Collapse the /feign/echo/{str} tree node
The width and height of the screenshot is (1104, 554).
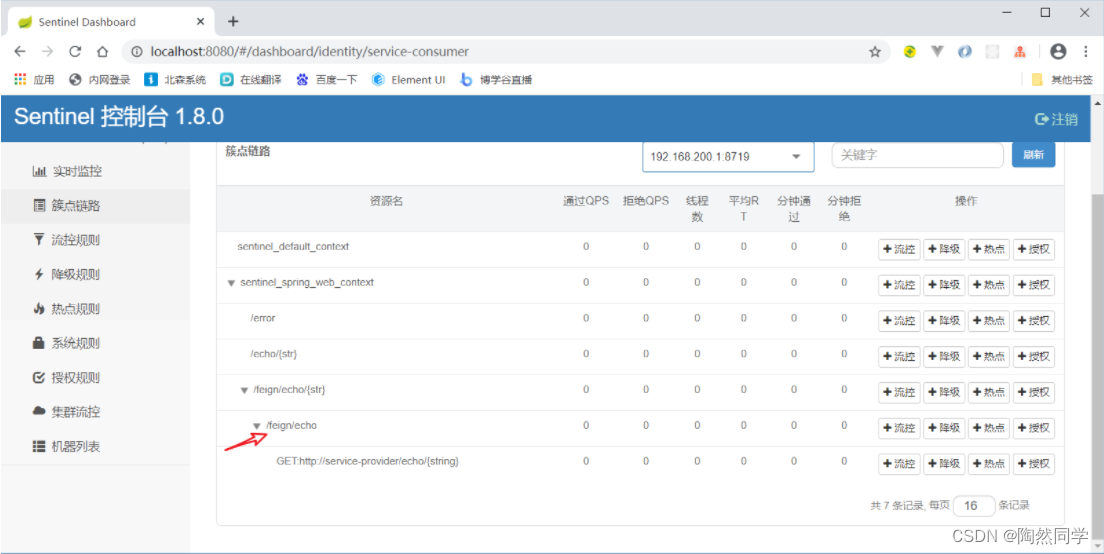click(x=244, y=390)
